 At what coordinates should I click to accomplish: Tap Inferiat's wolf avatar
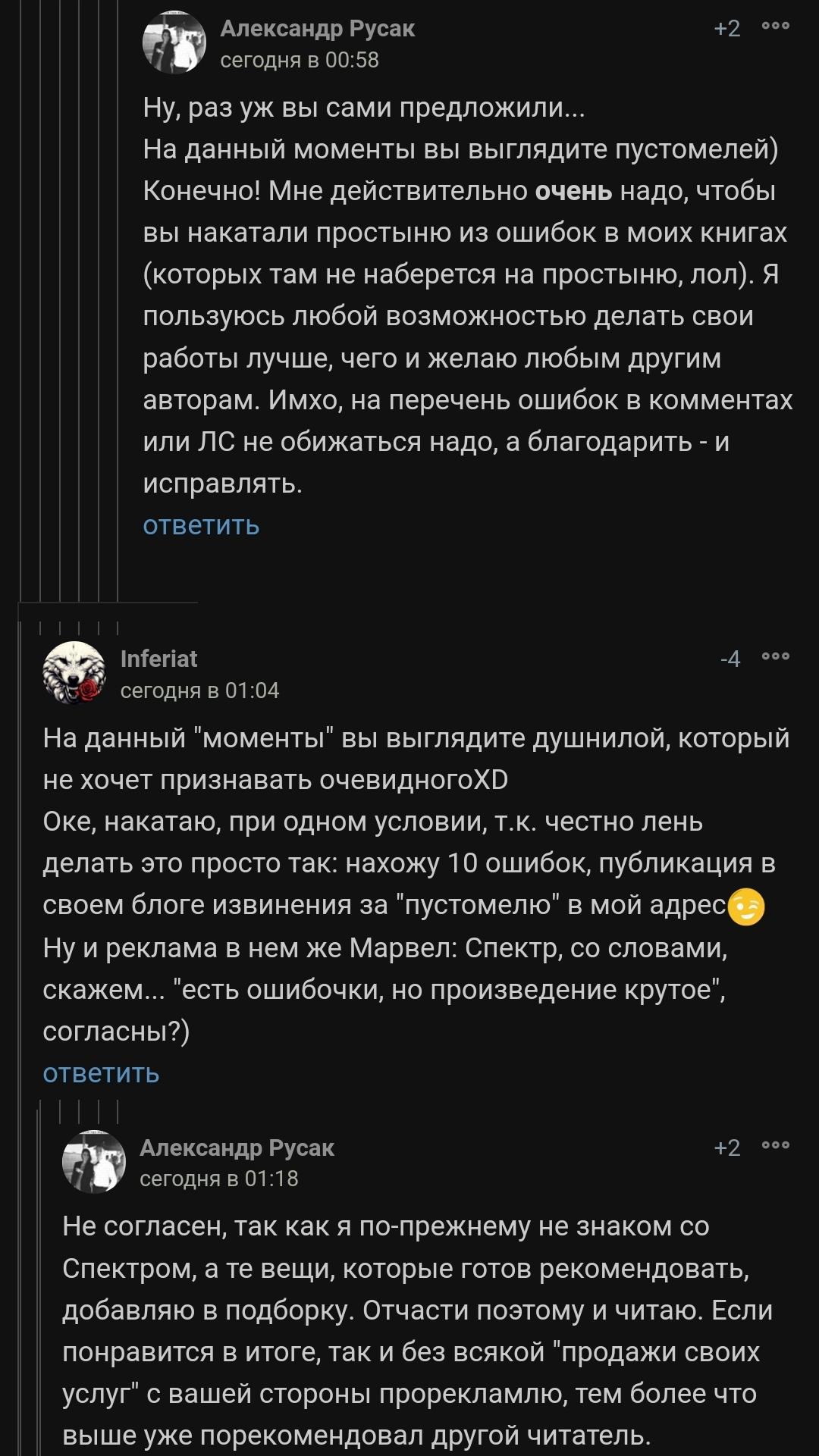[74, 673]
